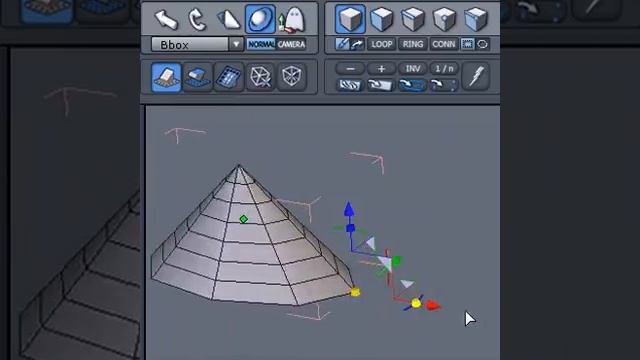Select the second blue-box display mode icon
The width and height of the screenshot is (640, 360).
pyautogui.click(x=197, y=77)
